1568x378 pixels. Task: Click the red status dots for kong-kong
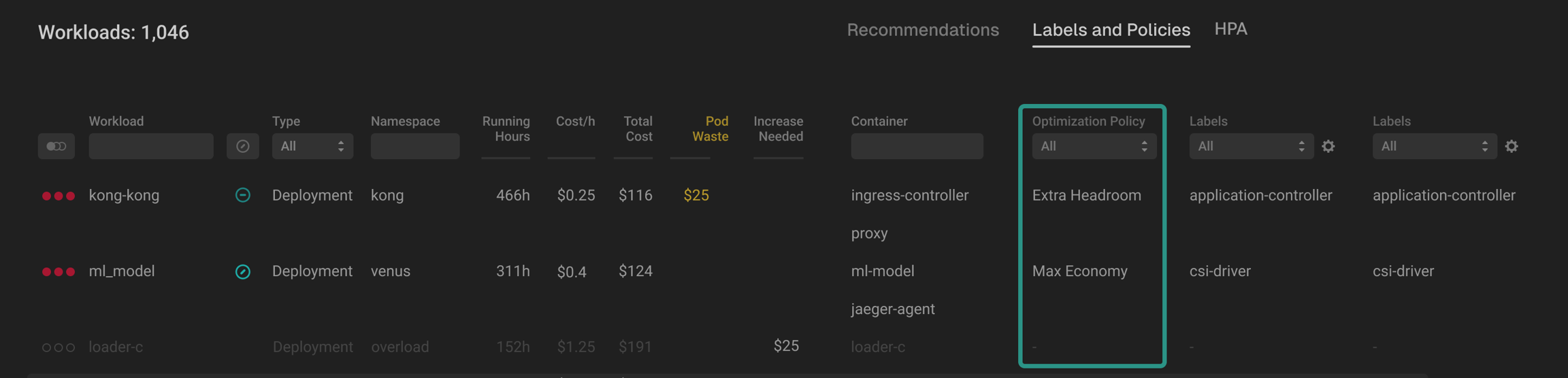pyautogui.click(x=59, y=196)
